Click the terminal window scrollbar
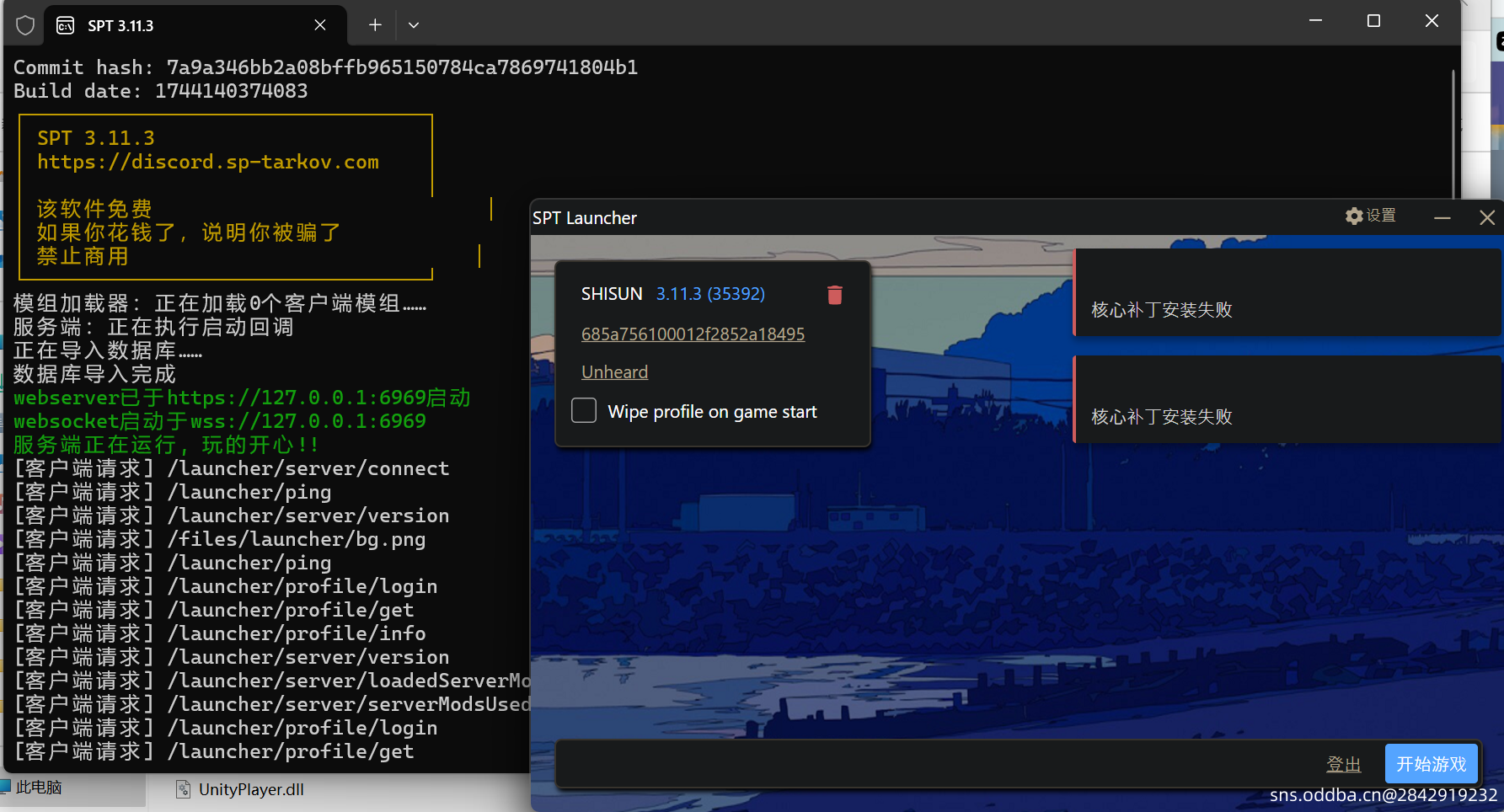The image size is (1504, 812). point(1453,135)
